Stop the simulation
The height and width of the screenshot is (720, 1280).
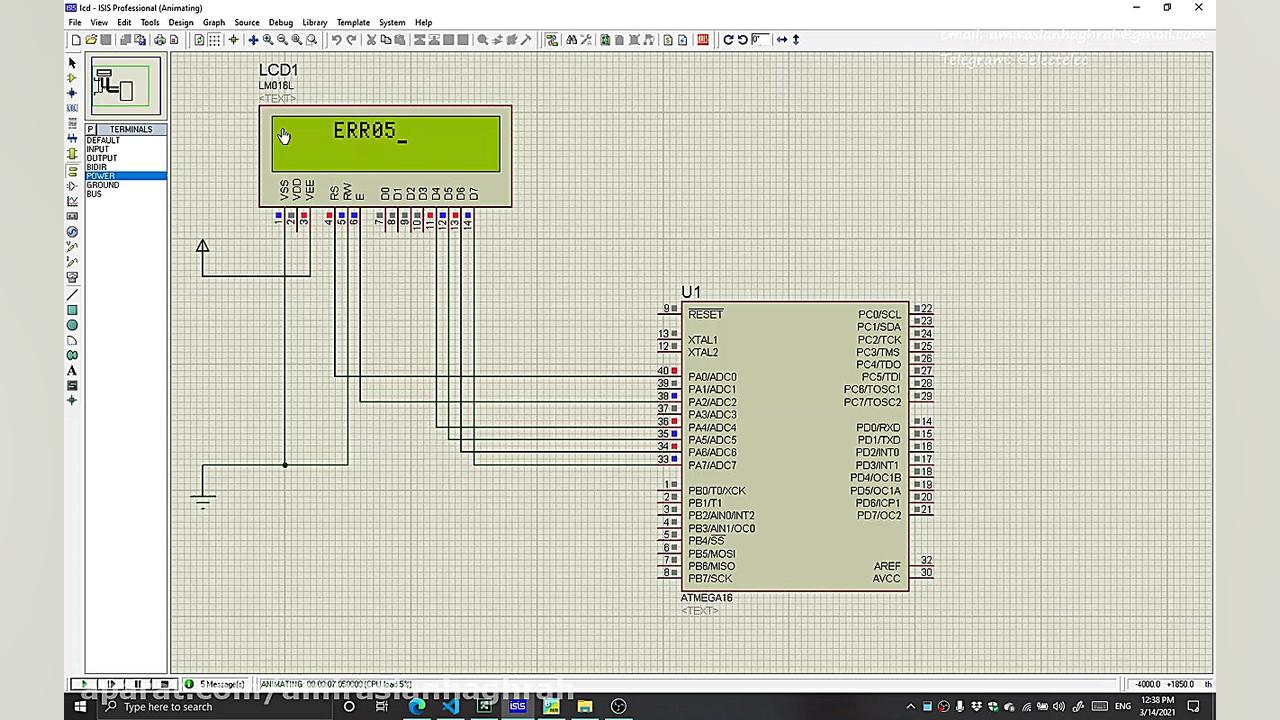165,684
